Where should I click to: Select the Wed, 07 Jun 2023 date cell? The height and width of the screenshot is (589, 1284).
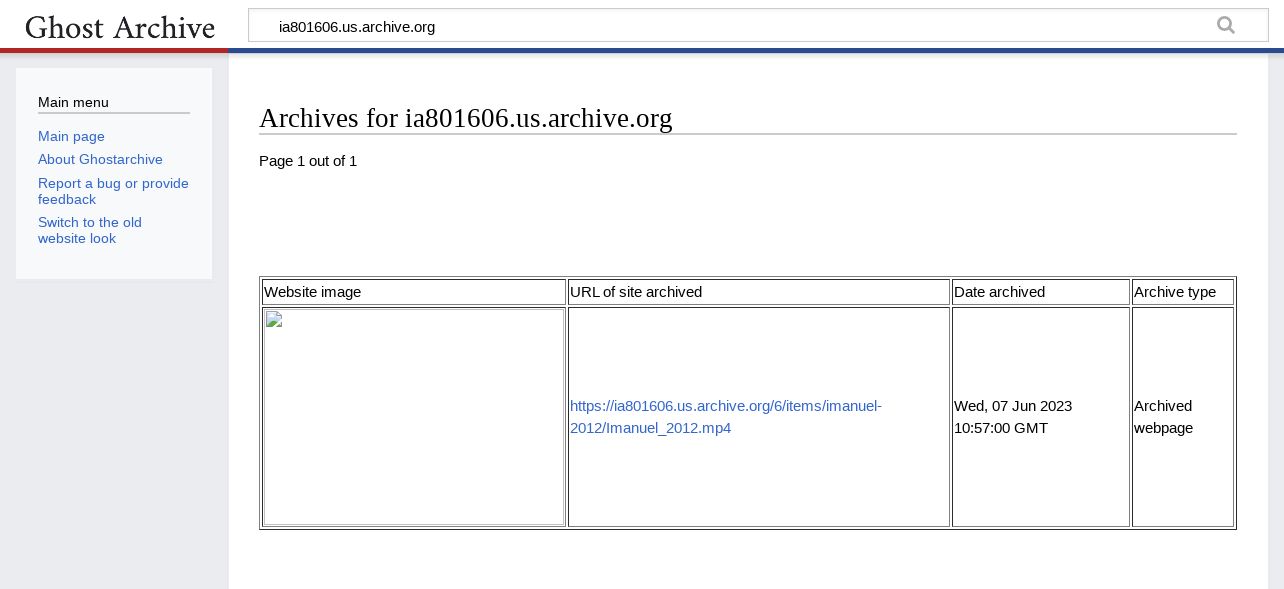pos(1041,417)
